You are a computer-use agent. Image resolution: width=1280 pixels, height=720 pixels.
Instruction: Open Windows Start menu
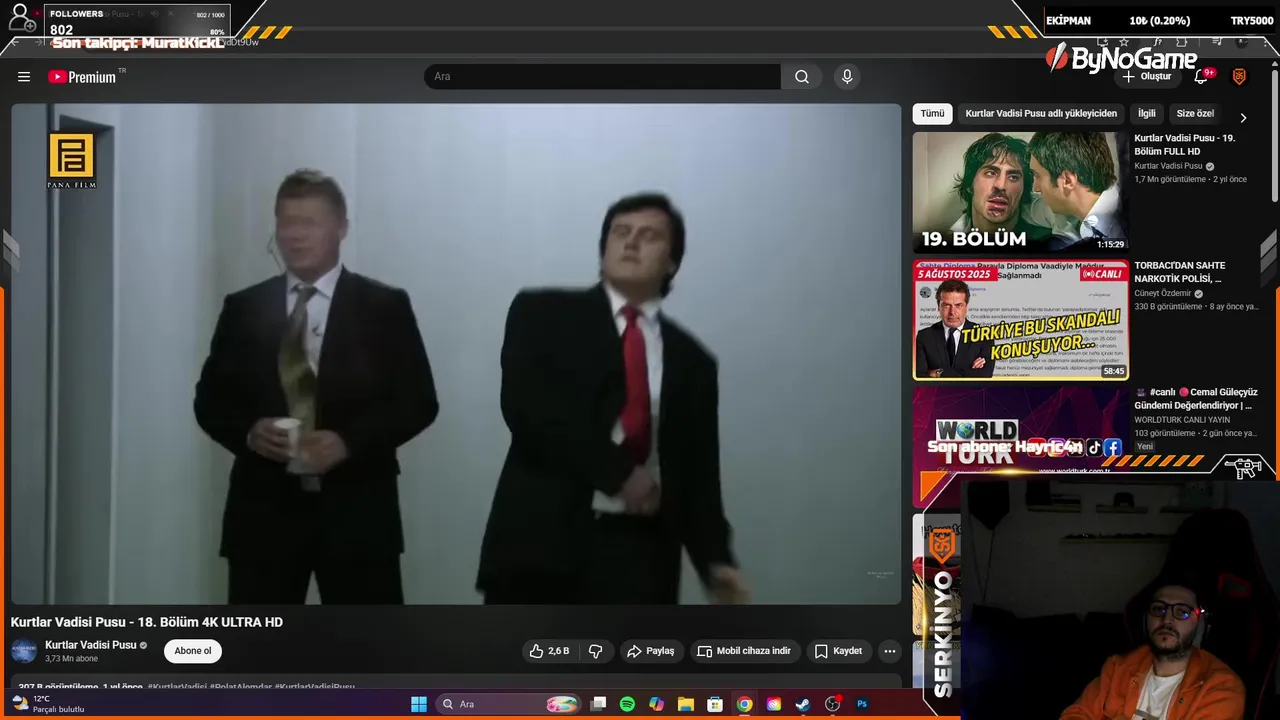(x=419, y=704)
